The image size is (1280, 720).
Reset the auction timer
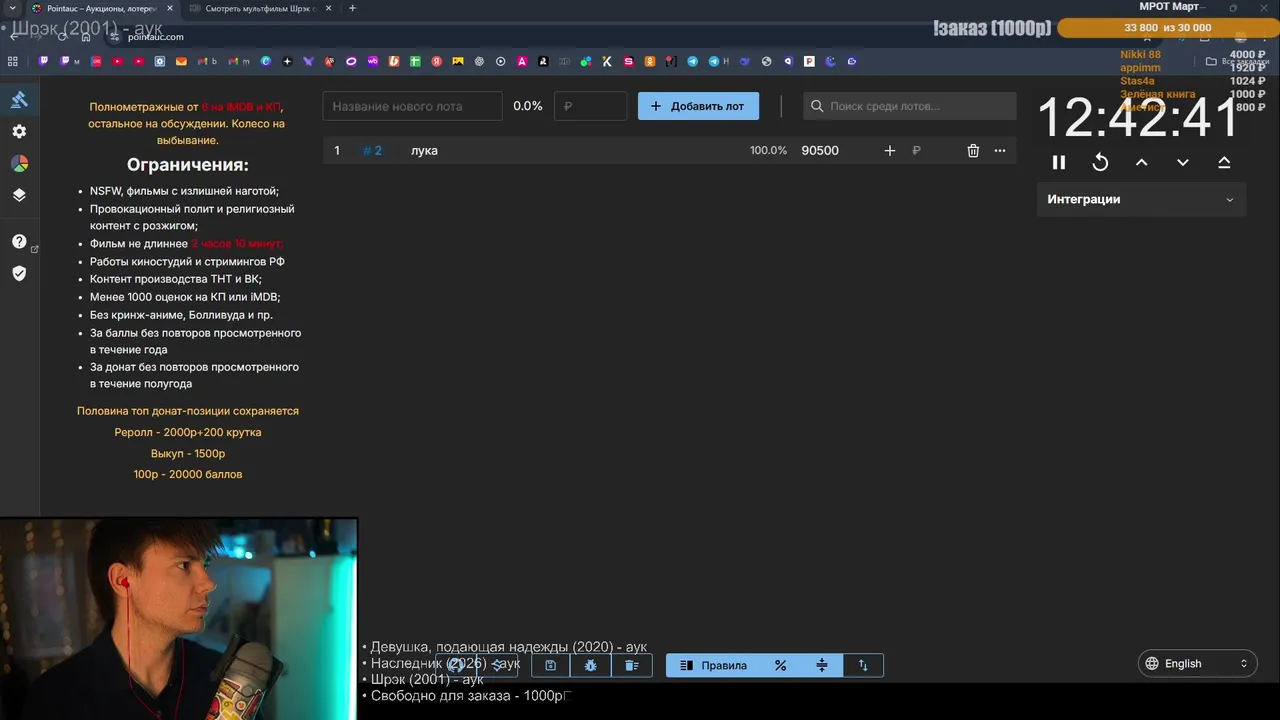(x=1100, y=162)
